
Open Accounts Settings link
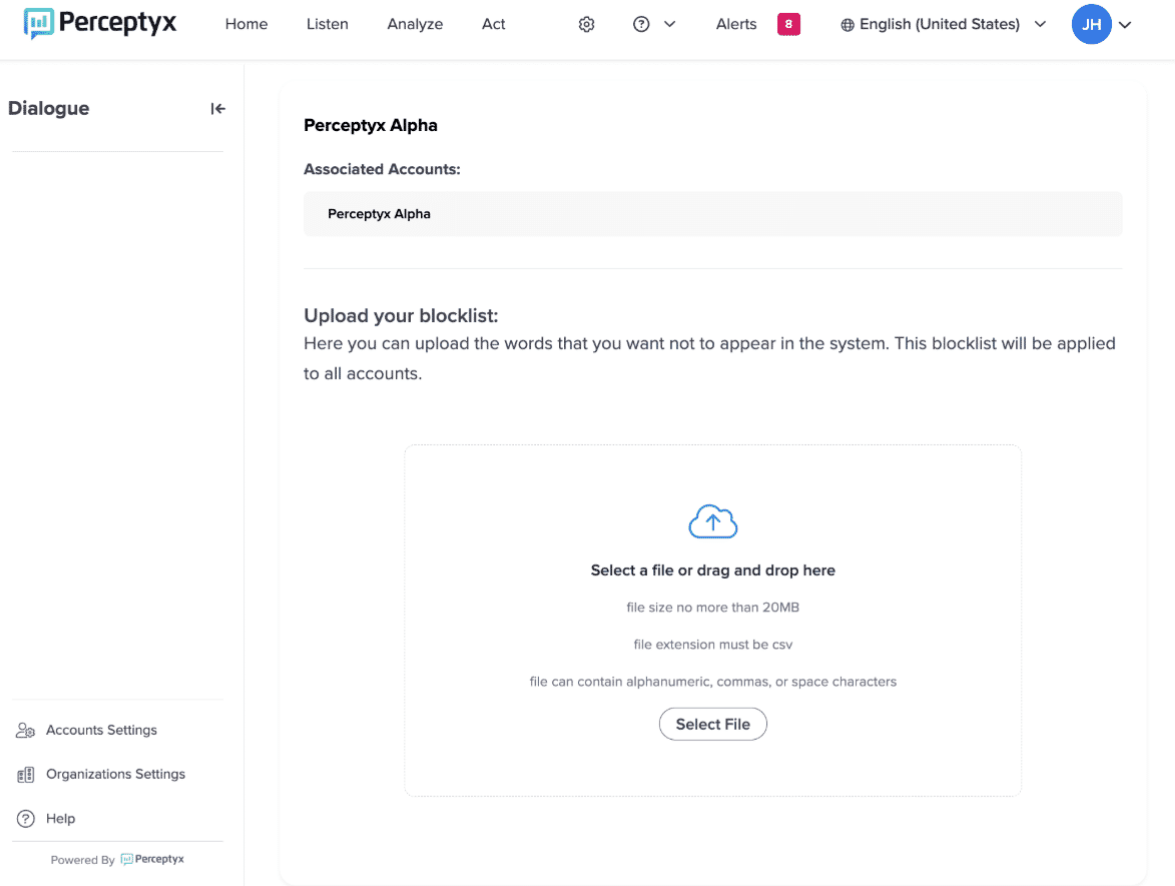pos(101,730)
